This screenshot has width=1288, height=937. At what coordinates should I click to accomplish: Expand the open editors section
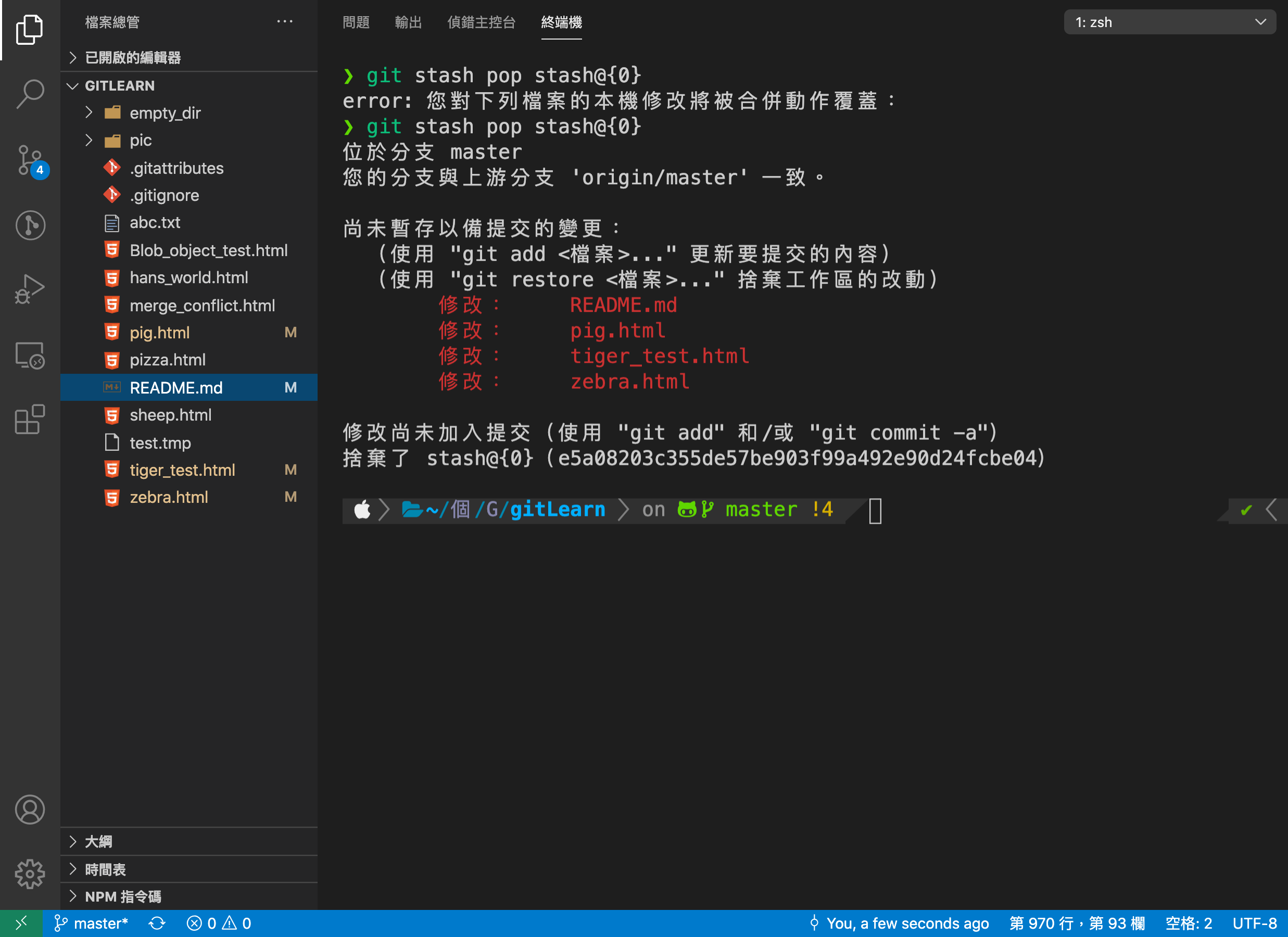(x=188, y=57)
